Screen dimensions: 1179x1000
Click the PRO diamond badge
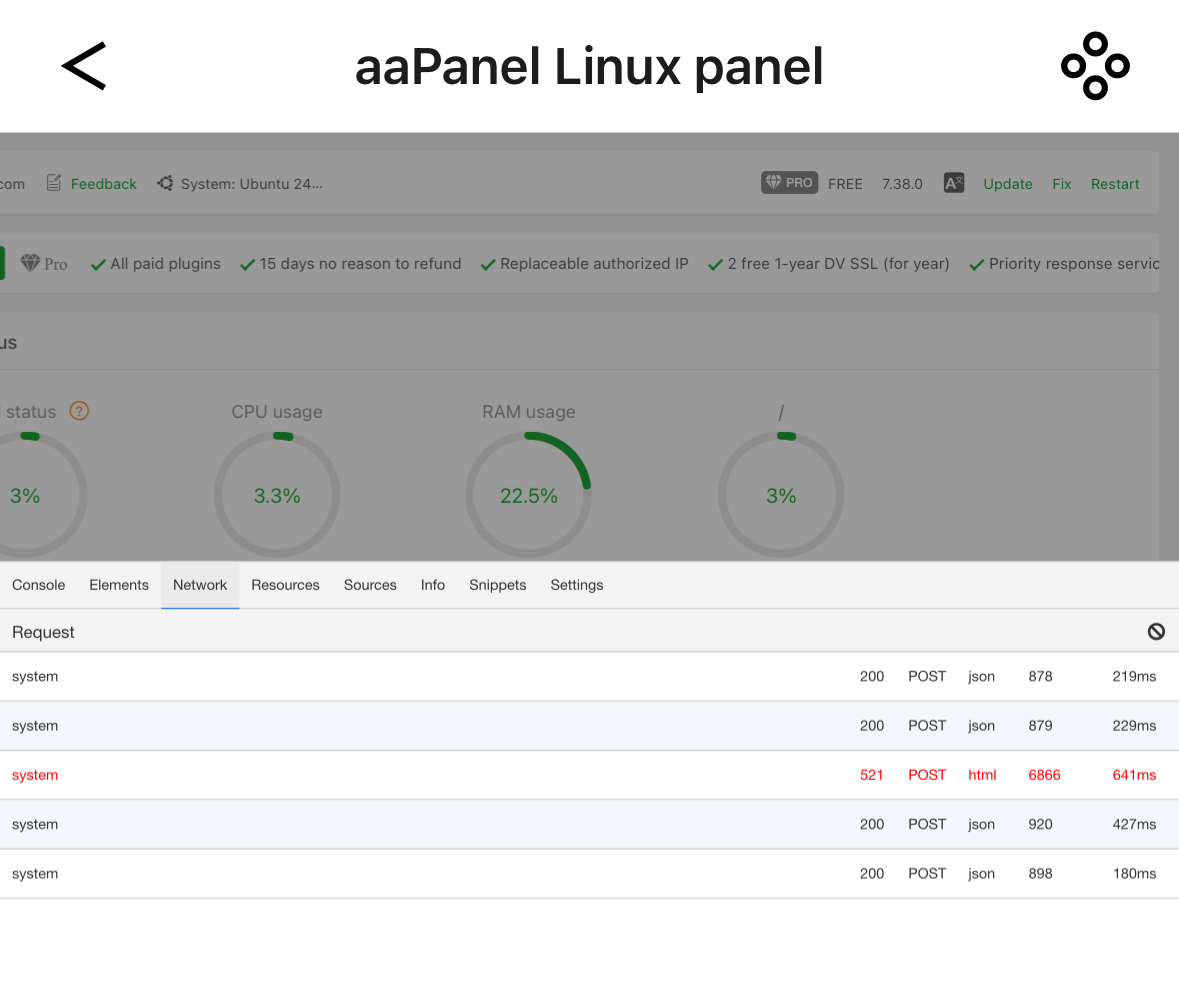tap(789, 183)
